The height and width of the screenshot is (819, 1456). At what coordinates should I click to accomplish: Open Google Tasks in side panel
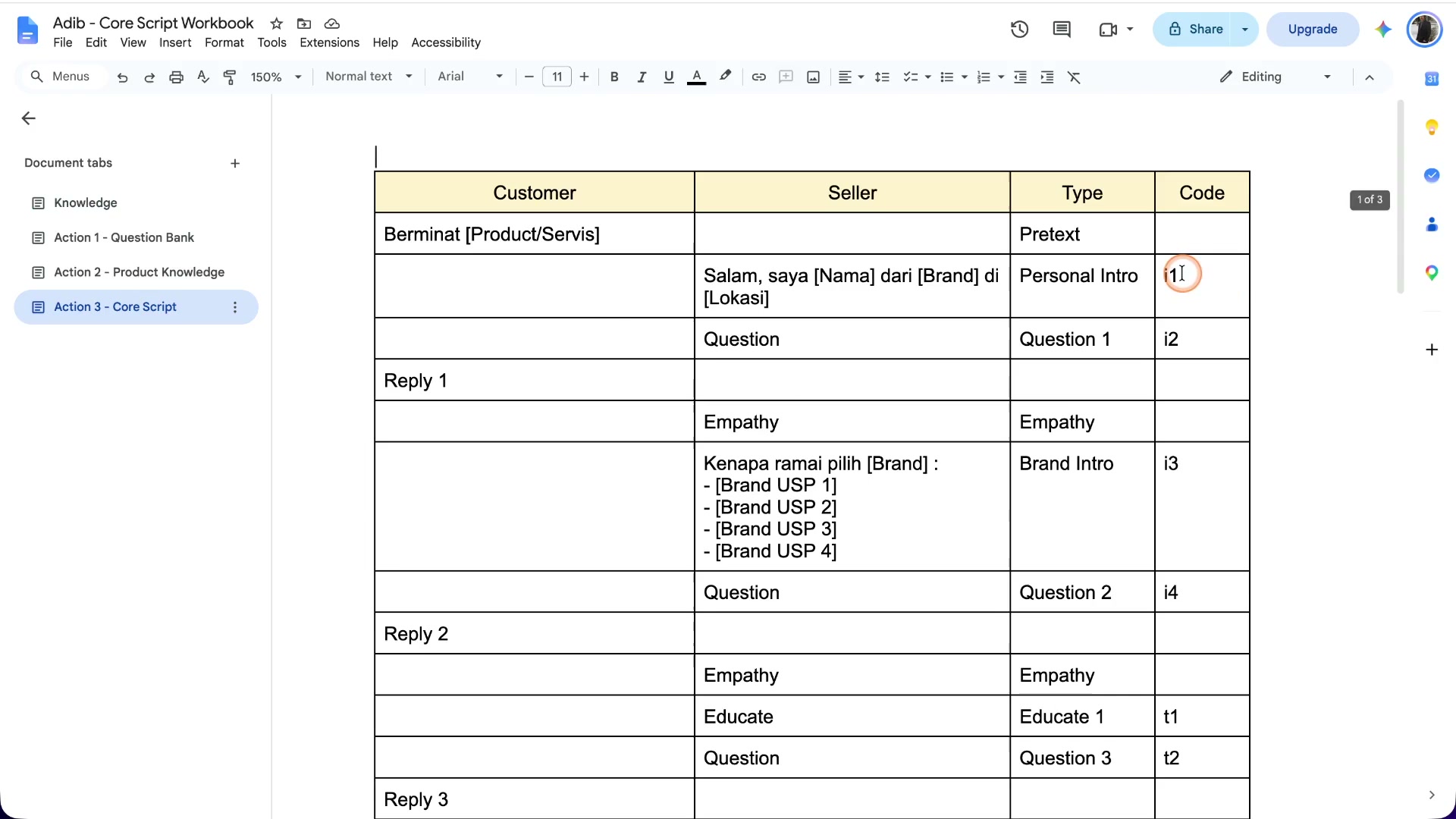coord(1432,175)
